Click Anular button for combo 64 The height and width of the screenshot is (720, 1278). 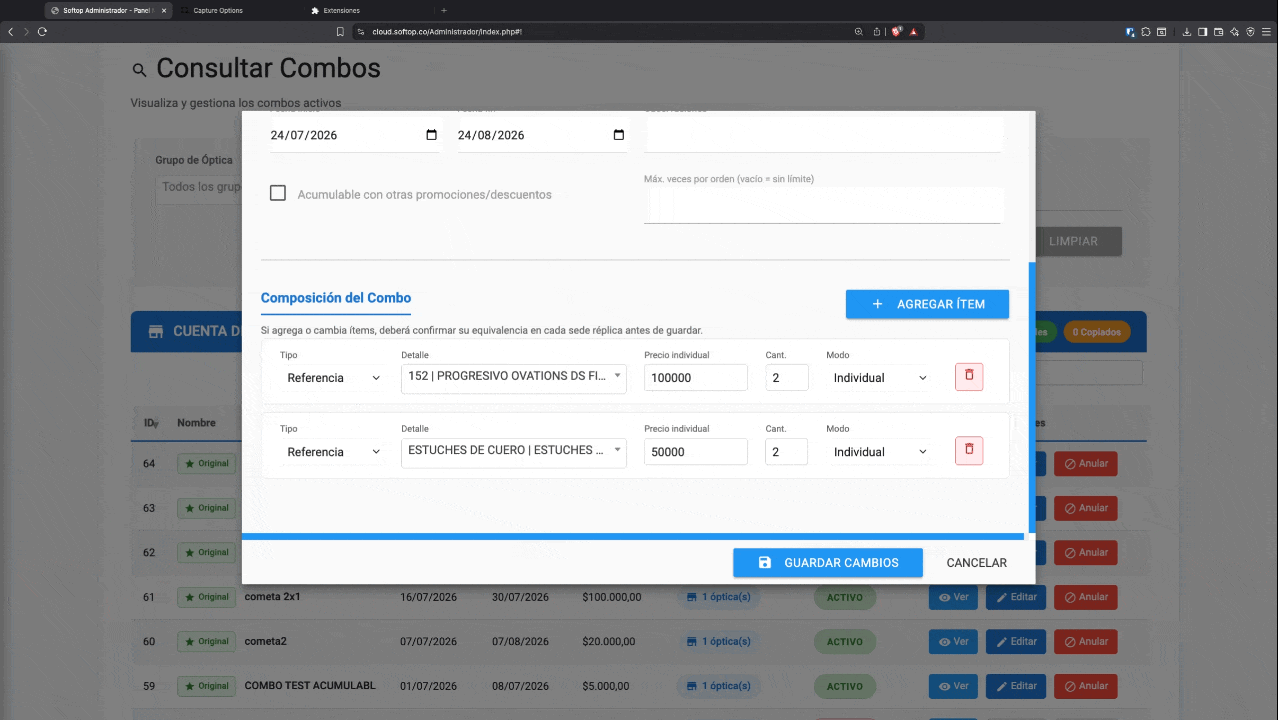(1085, 464)
